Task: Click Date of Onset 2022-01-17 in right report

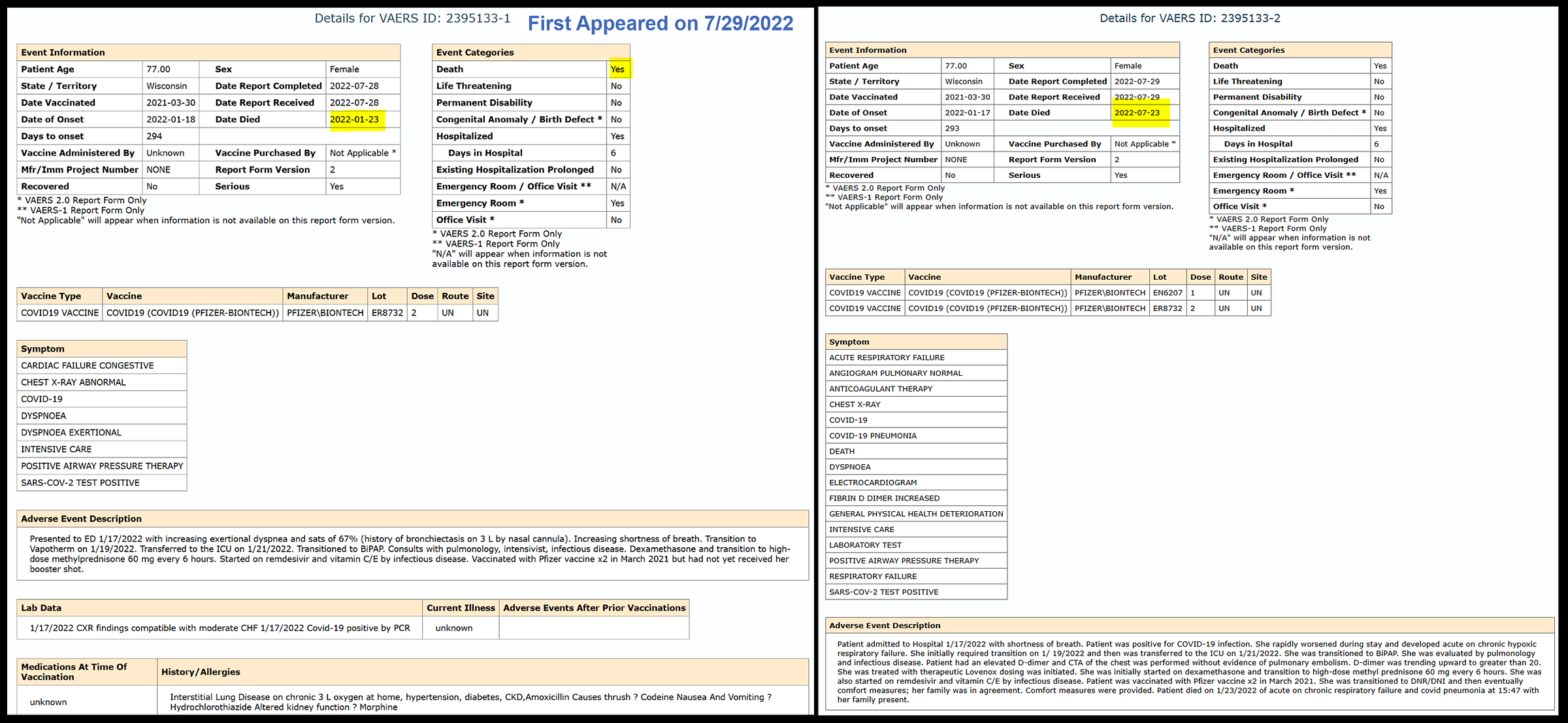Action: 968,113
